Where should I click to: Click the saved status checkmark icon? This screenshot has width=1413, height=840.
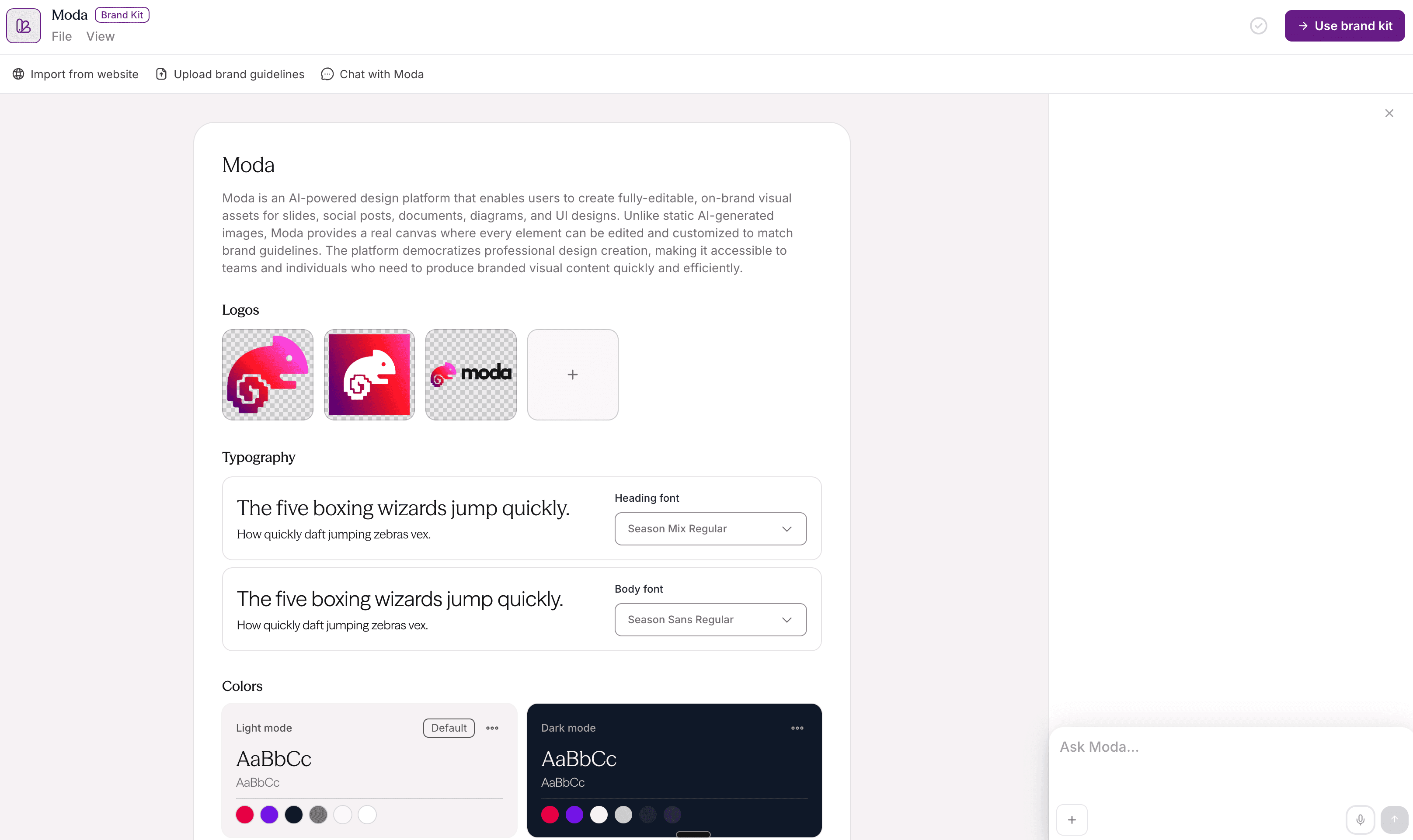coord(1258,26)
